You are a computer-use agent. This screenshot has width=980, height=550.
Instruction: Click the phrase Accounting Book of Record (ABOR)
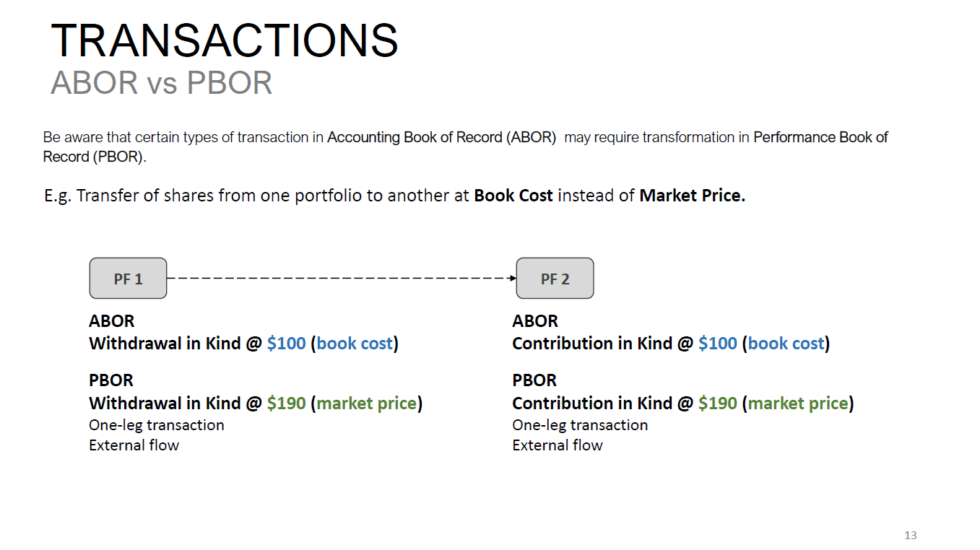click(x=441, y=137)
